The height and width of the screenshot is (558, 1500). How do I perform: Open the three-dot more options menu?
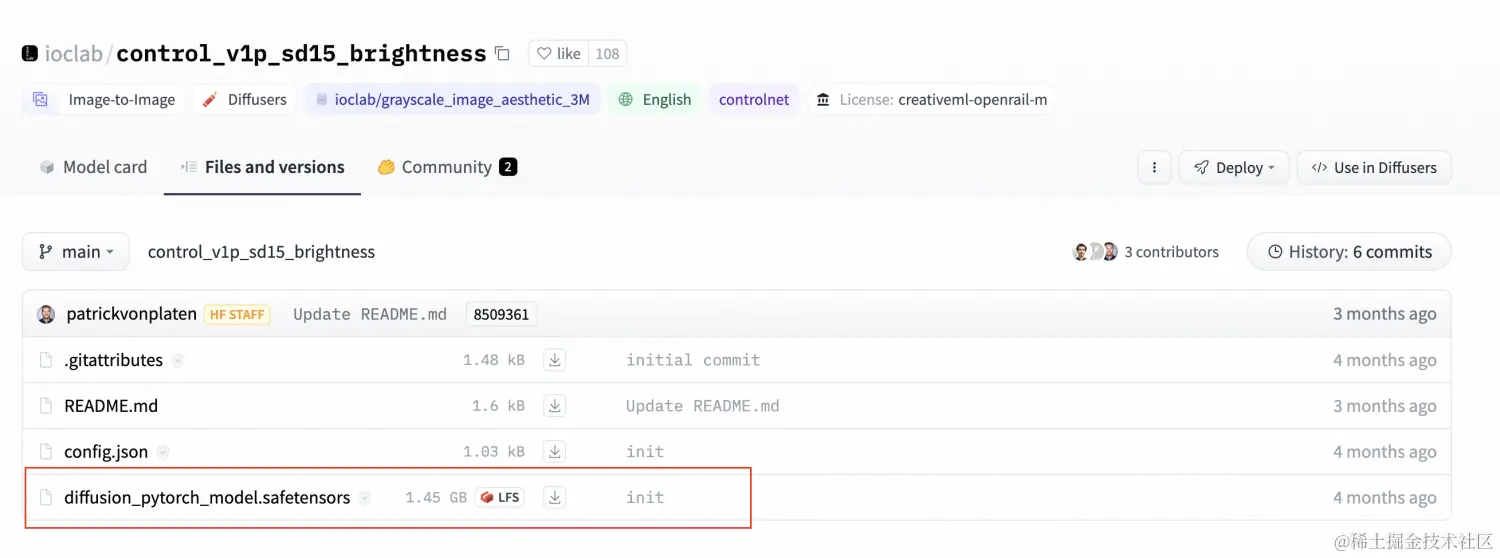click(1154, 167)
